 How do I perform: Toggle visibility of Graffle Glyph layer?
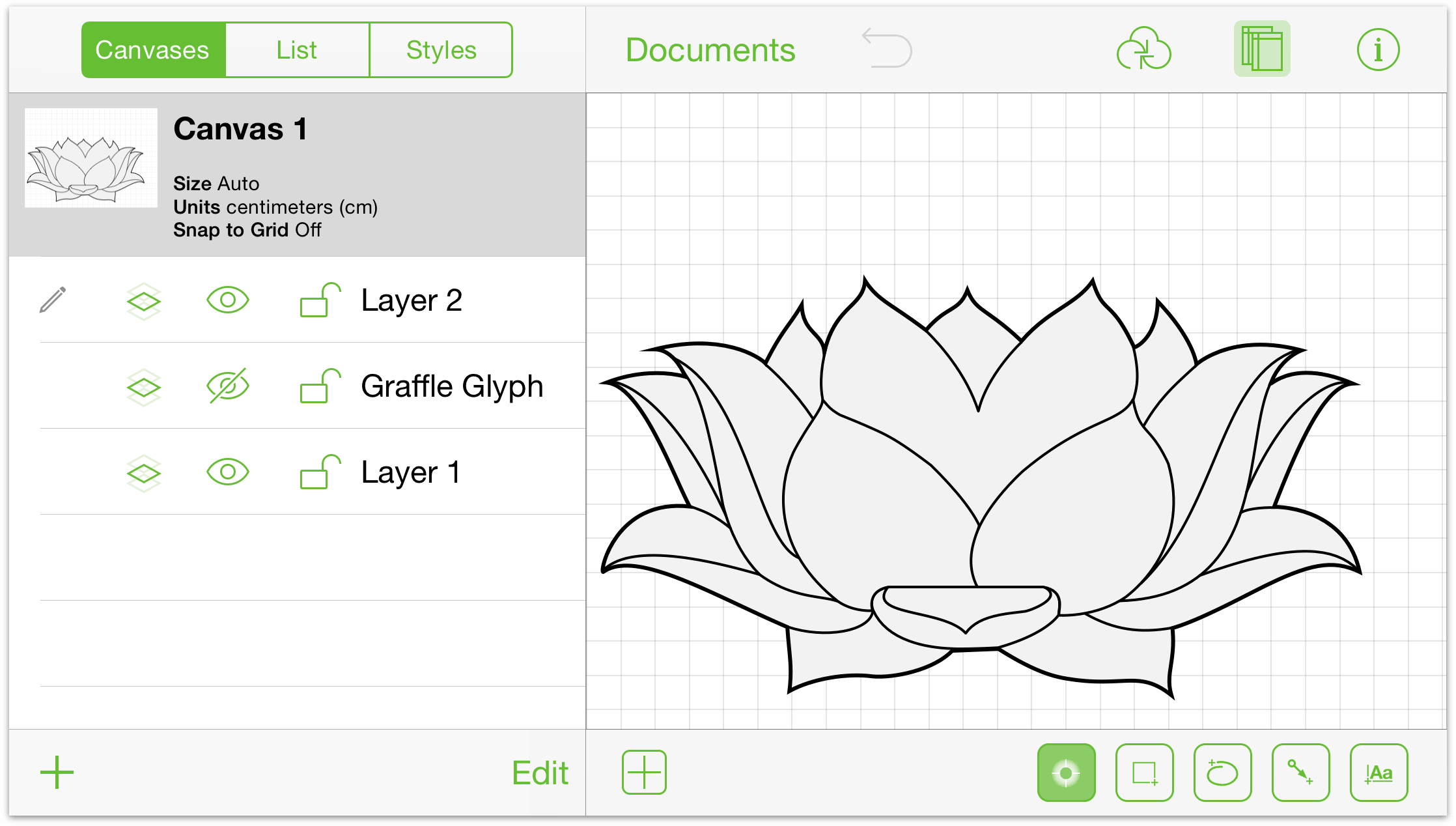[x=227, y=385]
